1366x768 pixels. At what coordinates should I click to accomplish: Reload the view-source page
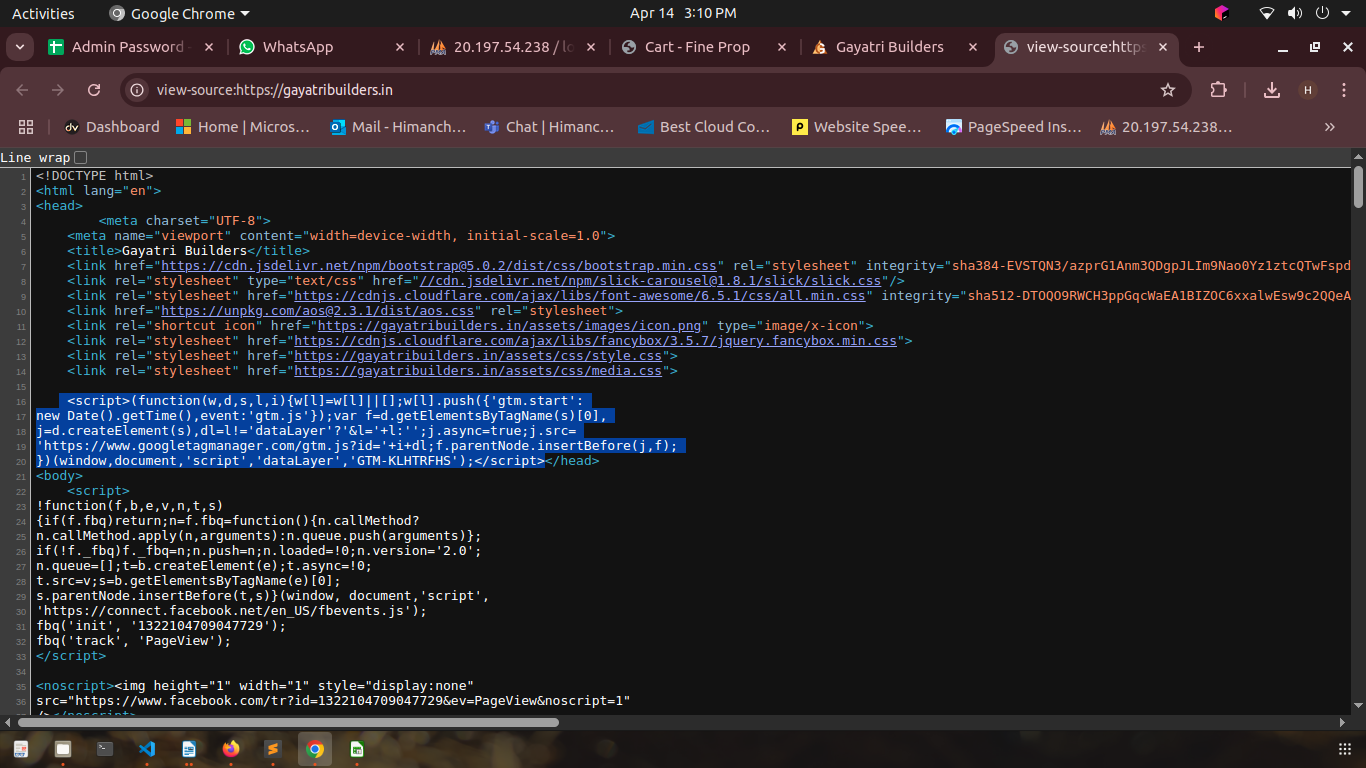pyautogui.click(x=94, y=90)
